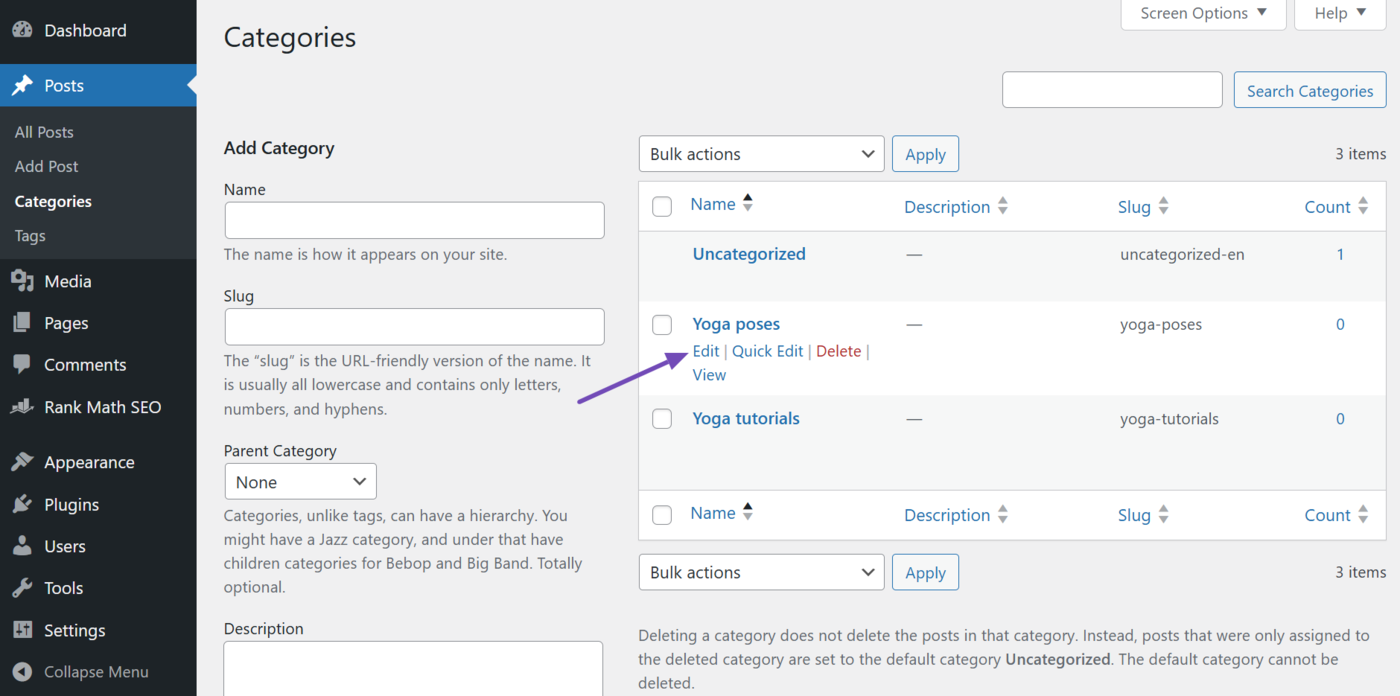Open the Media library icon
1400x696 pixels.
pos(22,281)
